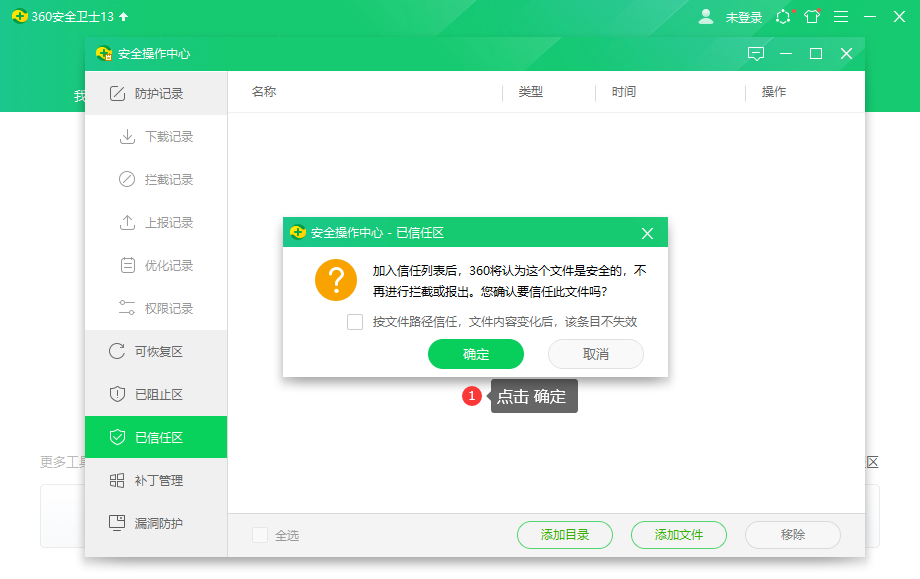
Task: Open 拦截记录 section
Action: point(156,180)
